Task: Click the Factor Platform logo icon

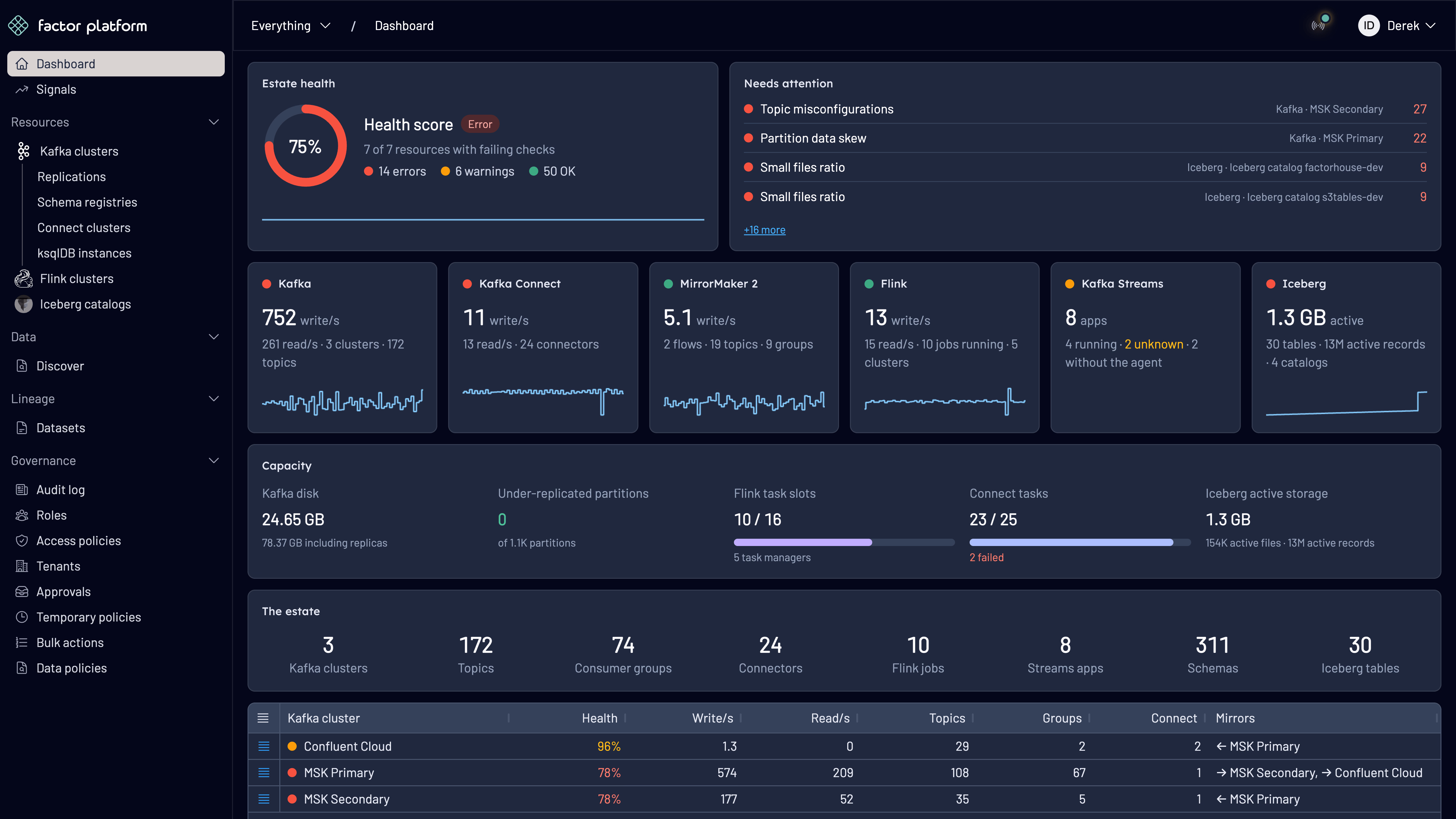Action: (x=18, y=25)
